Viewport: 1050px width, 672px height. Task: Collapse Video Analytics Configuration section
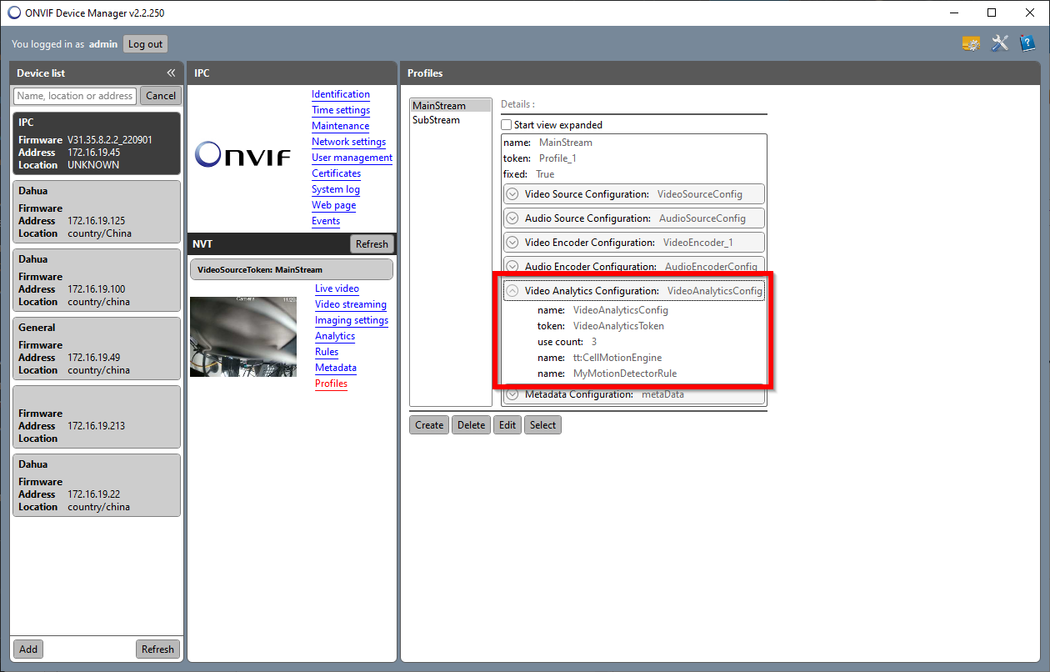pyautogui.click(x=512, y=290)
